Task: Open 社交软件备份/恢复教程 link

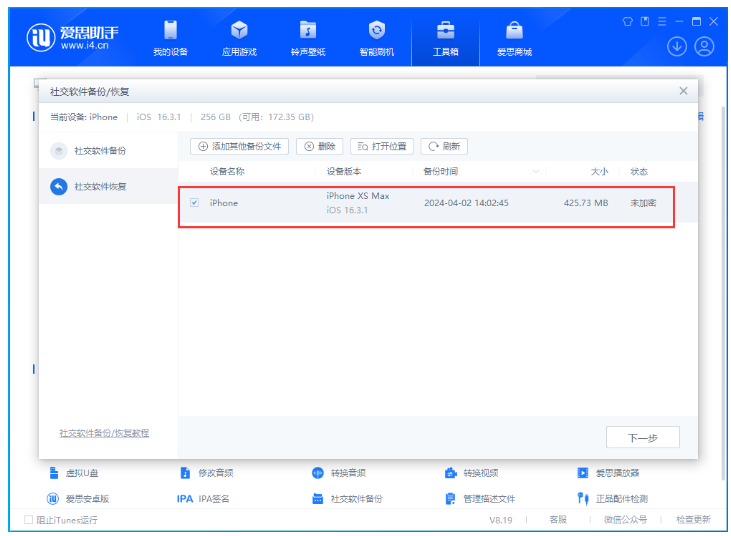Action: [104, 433]
